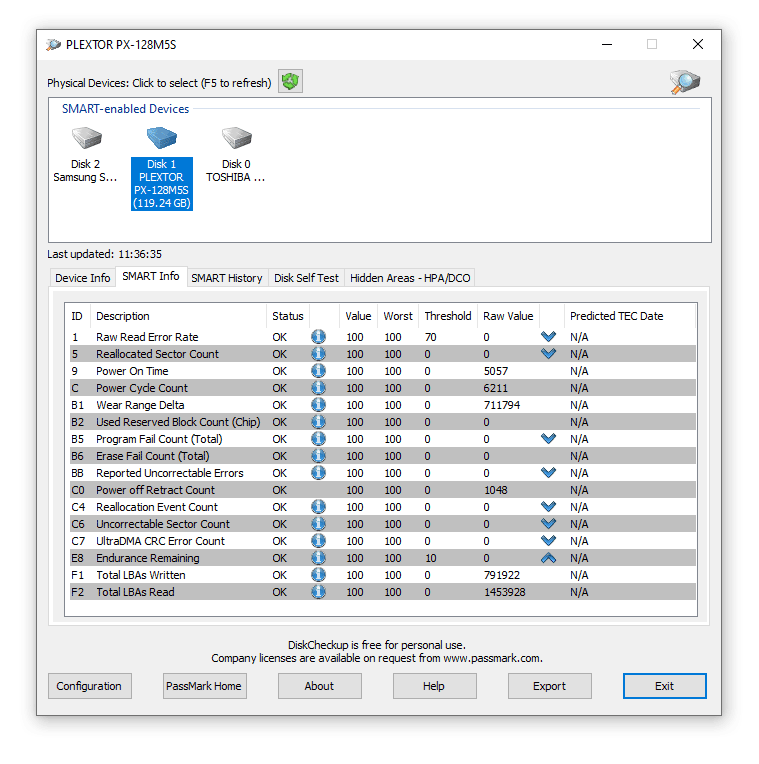Click up arrow on Endurance Remaining row

549,558
